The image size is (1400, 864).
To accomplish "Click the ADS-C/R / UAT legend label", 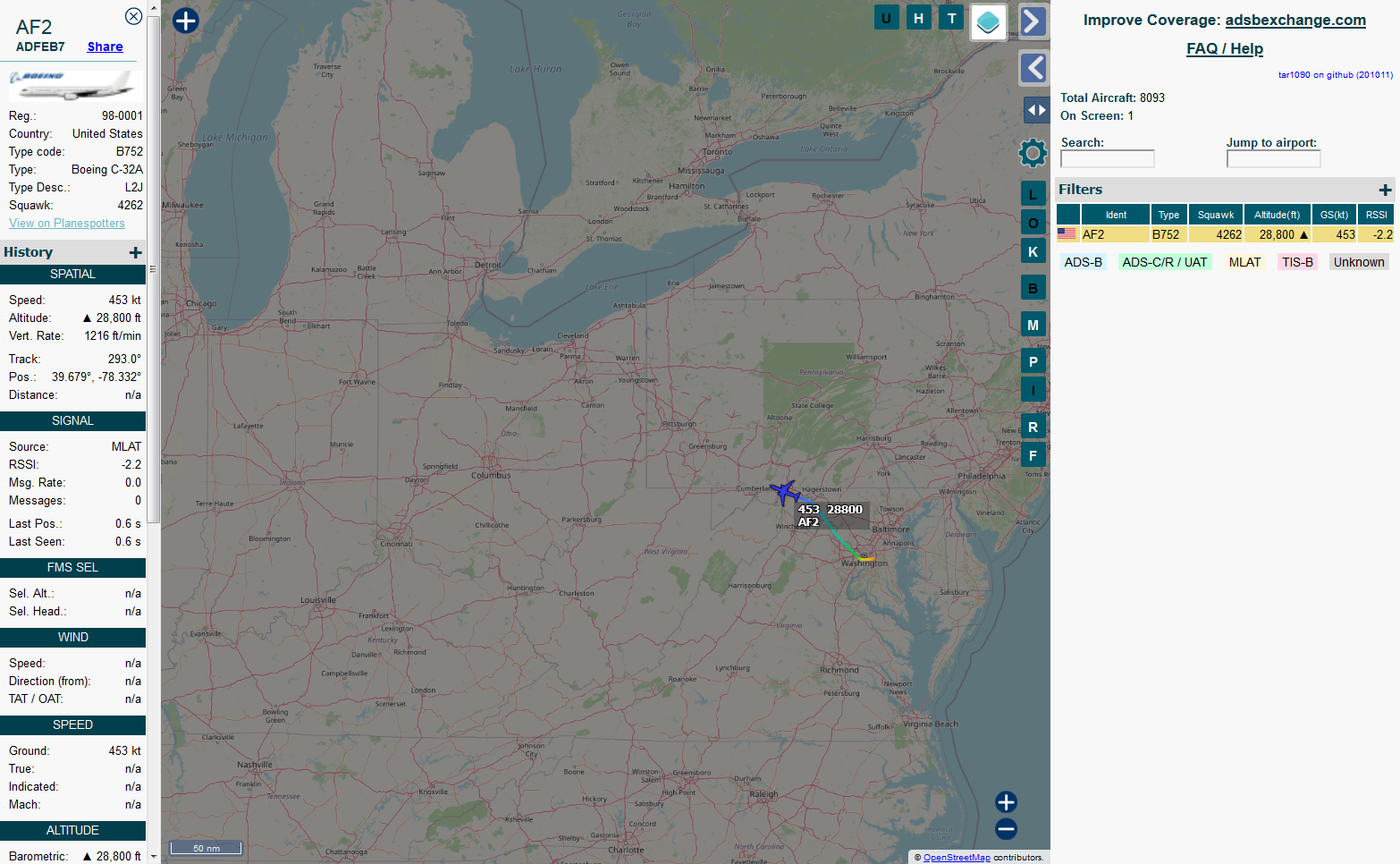I will click(1164, 262).
